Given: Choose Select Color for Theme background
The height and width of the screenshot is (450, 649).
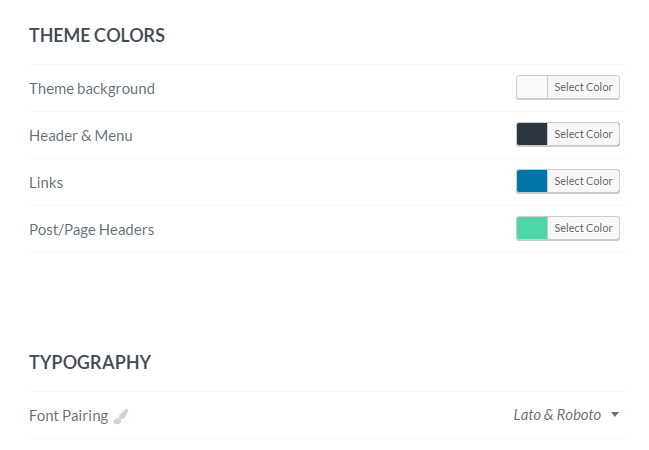Looking at the screenshot, I should coord(583,87).
